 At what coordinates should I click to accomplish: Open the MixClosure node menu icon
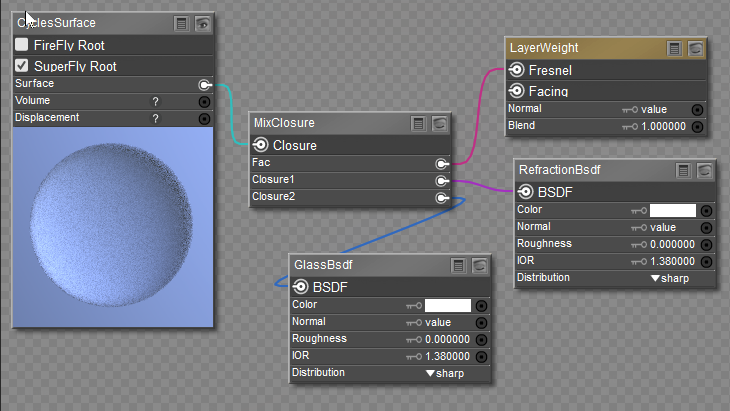pyautogui.click(x=418, y=123)
